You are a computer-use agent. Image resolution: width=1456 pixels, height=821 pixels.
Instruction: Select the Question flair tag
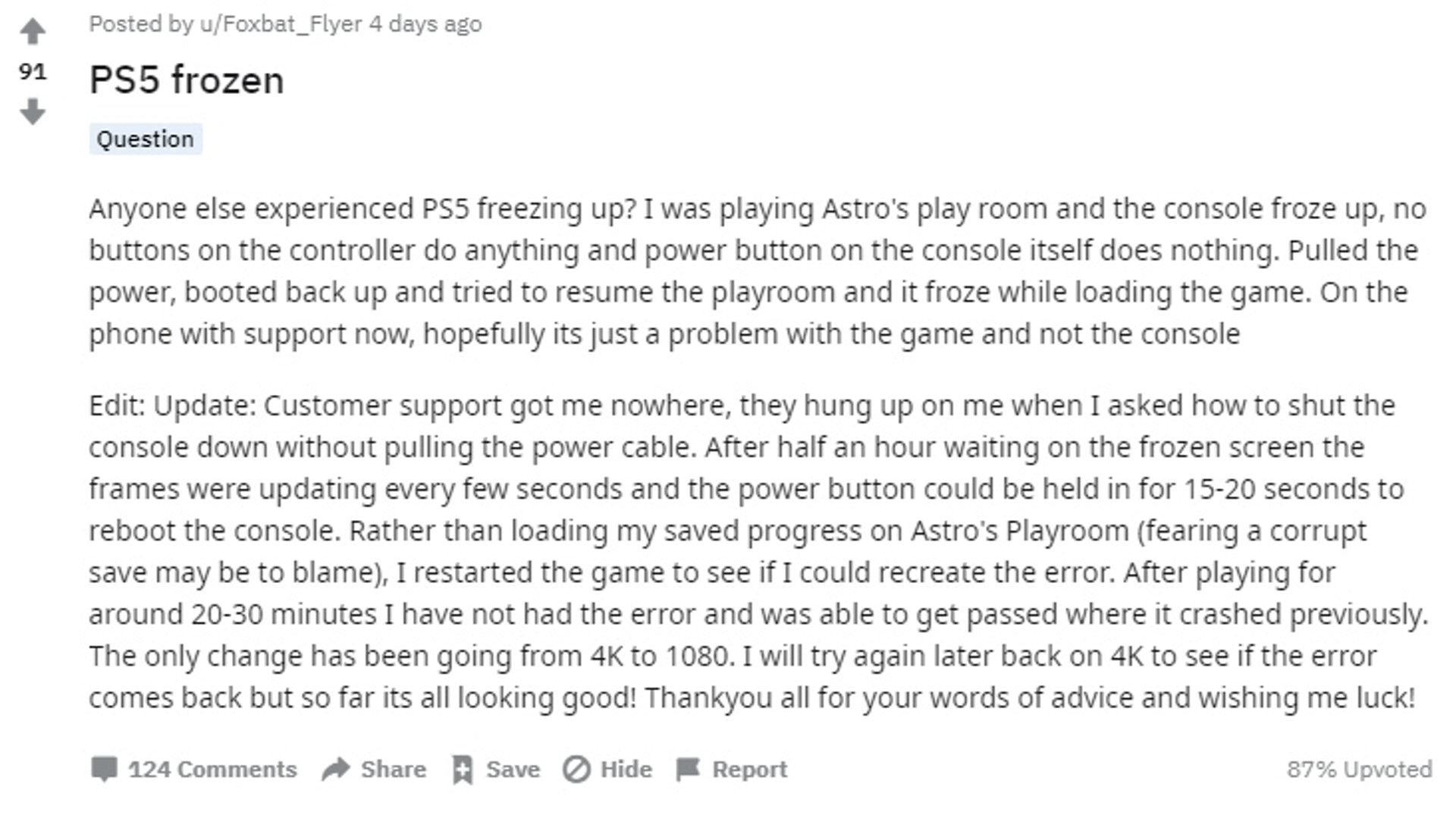(146, 139)
